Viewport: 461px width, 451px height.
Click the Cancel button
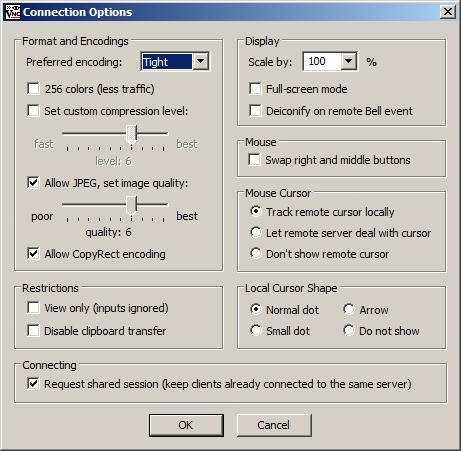274,425
